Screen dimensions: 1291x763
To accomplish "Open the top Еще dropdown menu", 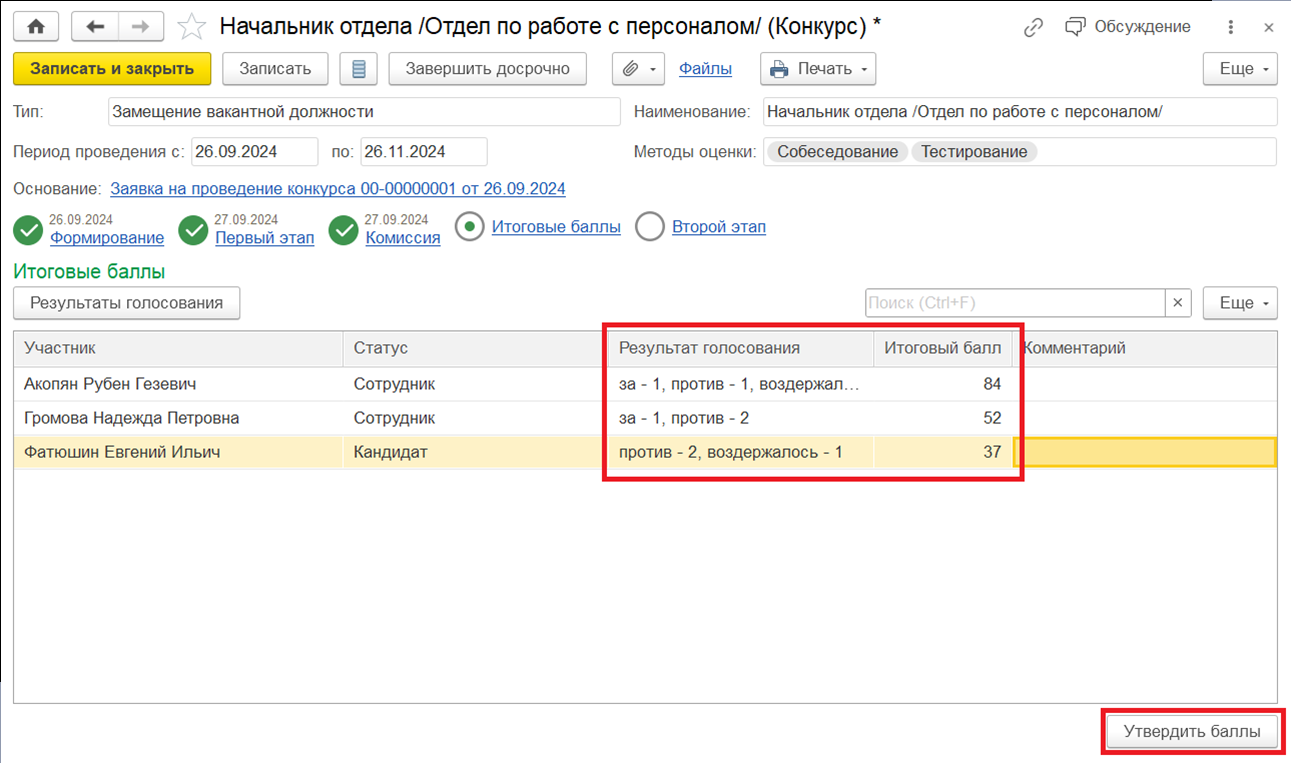I will coord(1240,69).
